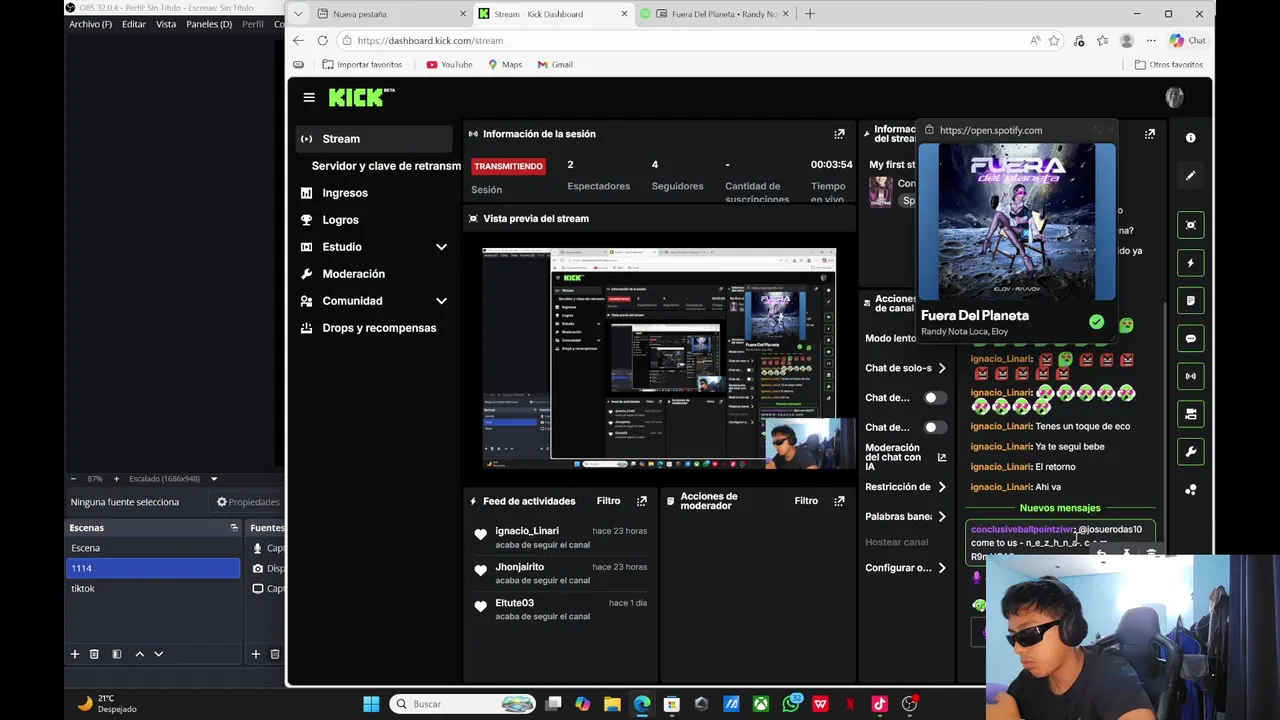Open Drops y recompensas in sidebar

click(379, 328)
